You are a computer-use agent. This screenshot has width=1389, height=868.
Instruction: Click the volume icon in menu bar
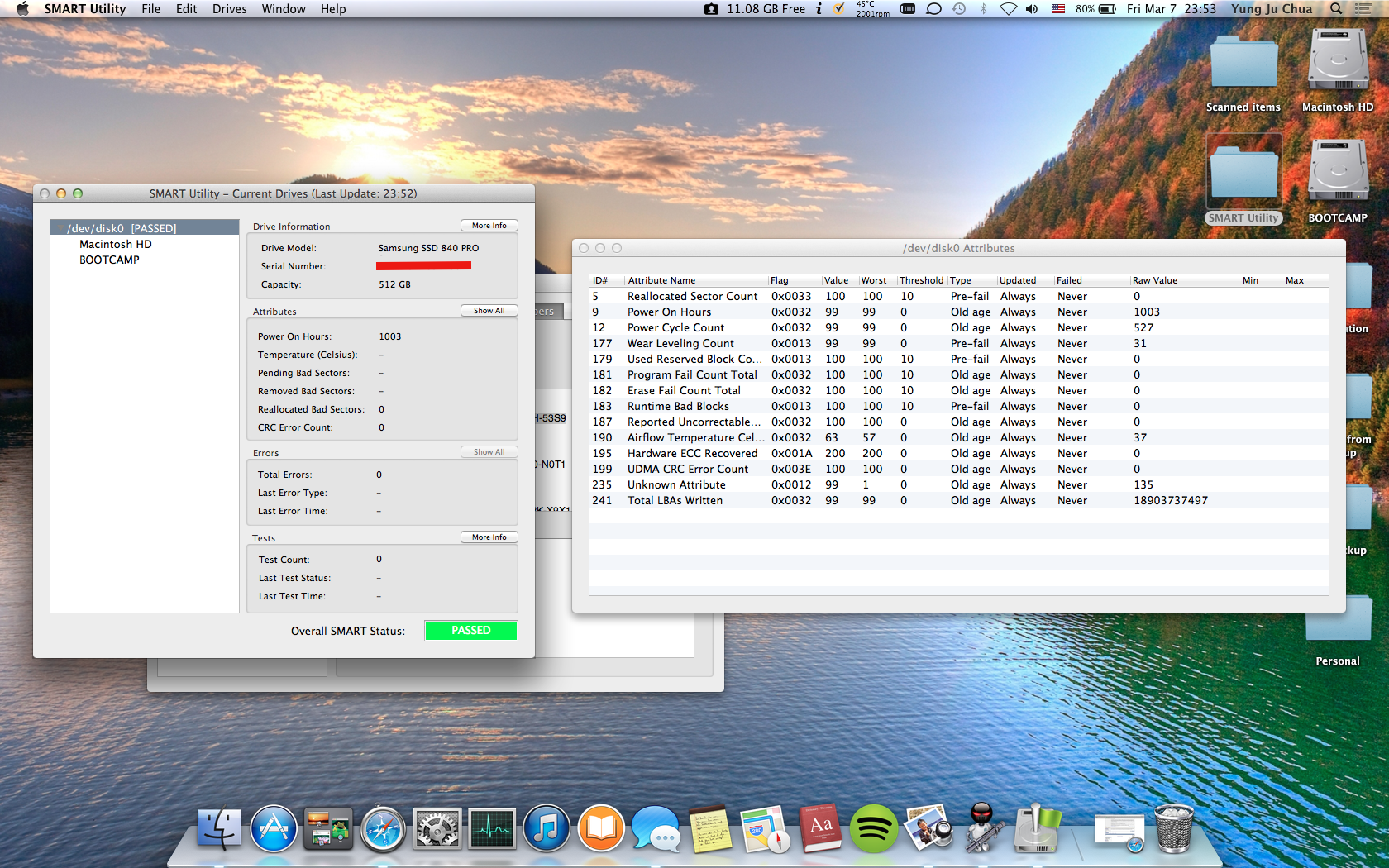coord(1032,9)
